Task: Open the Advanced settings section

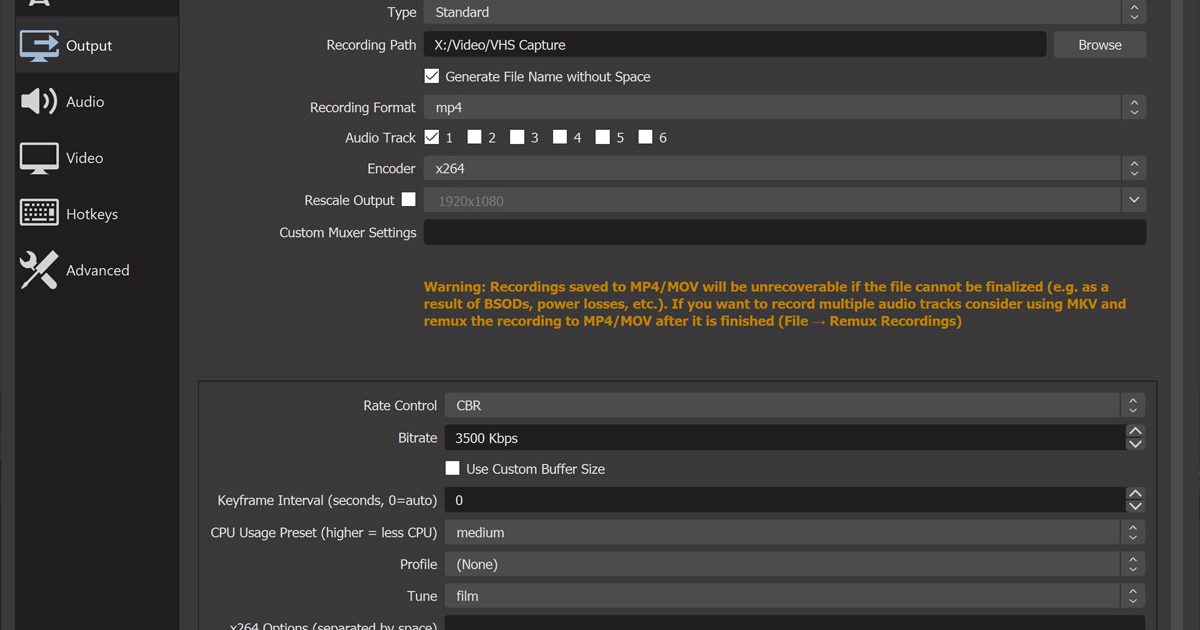Action: click(x=97, y=270)
